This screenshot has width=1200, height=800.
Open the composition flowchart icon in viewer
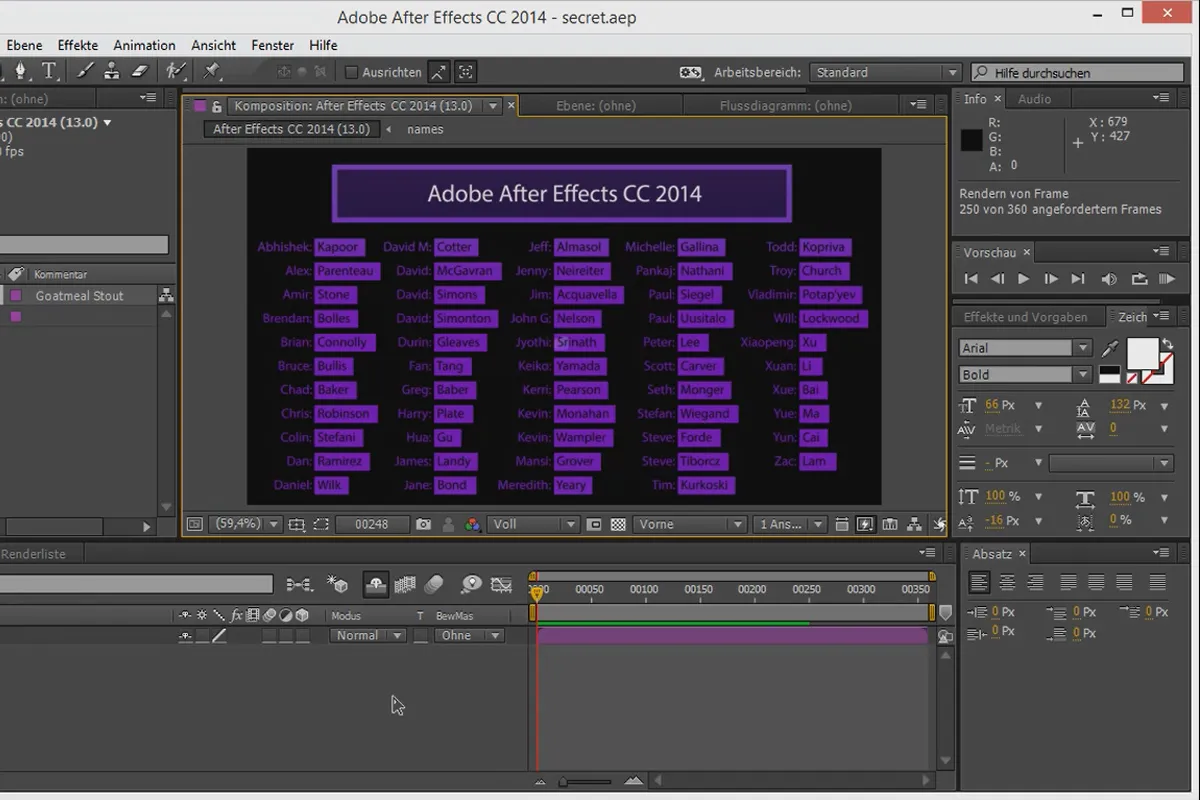913,524
